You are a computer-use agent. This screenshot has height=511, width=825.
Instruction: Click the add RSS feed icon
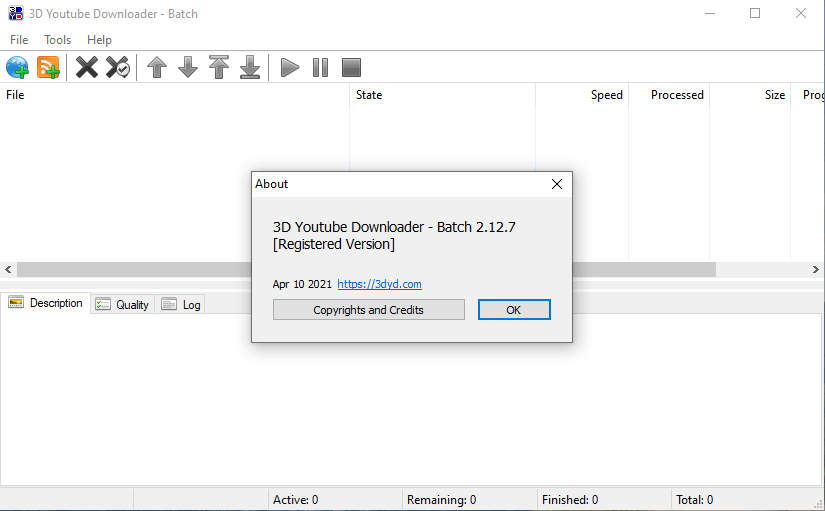click(48, 67)
